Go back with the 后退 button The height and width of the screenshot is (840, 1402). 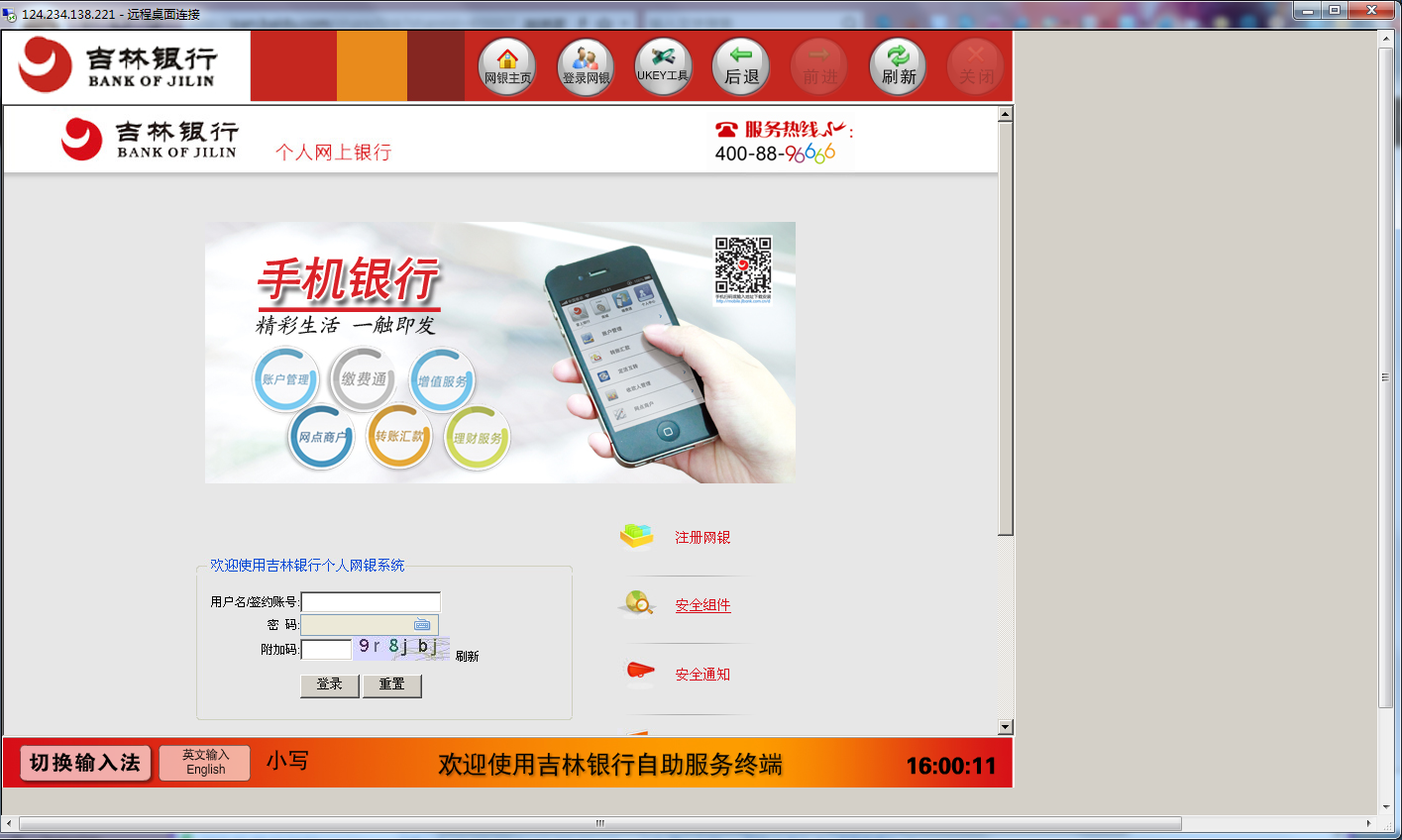point(741,66)
